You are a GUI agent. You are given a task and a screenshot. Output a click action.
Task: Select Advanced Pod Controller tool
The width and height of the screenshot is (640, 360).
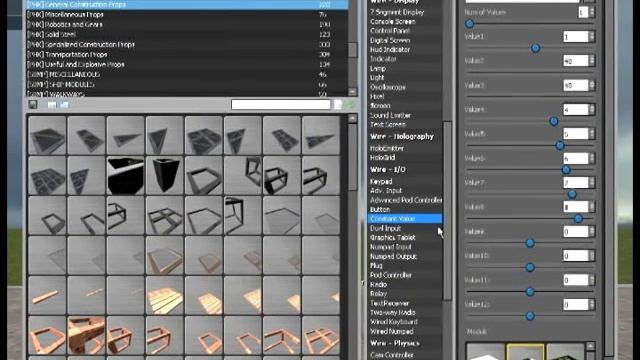point(406,200)
